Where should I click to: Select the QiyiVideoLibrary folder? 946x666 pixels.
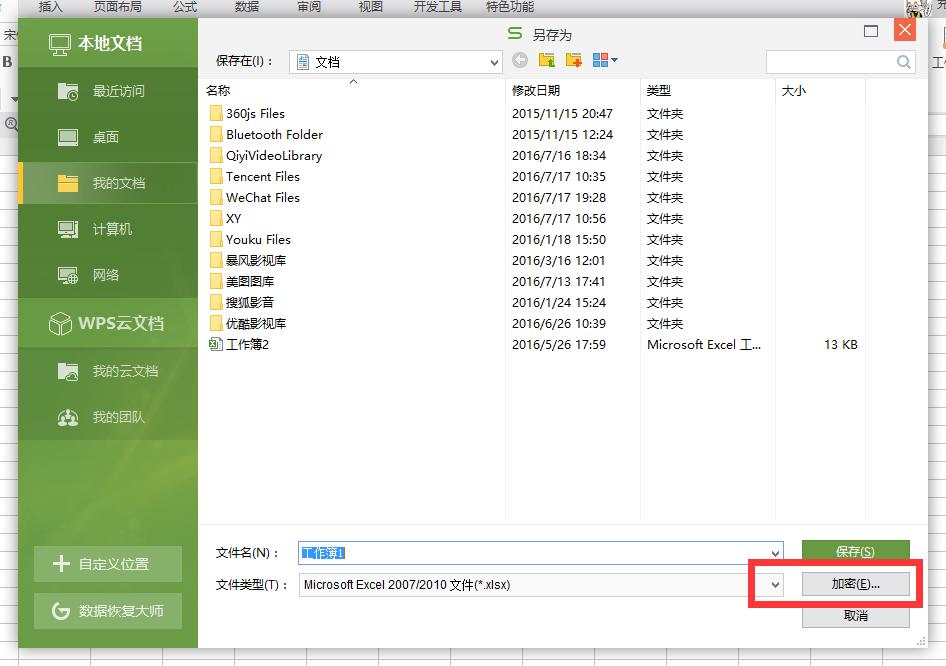pos(266,156)
